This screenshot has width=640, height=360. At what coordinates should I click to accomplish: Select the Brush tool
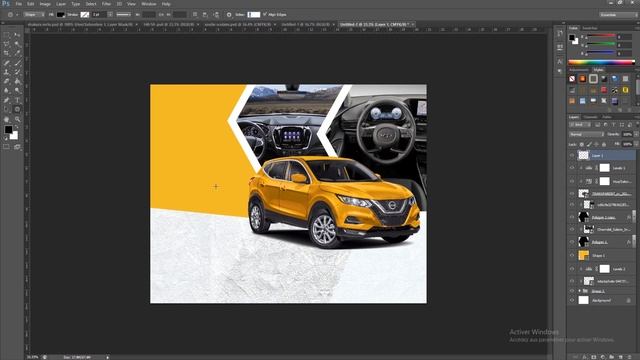(x=17, y=63)
